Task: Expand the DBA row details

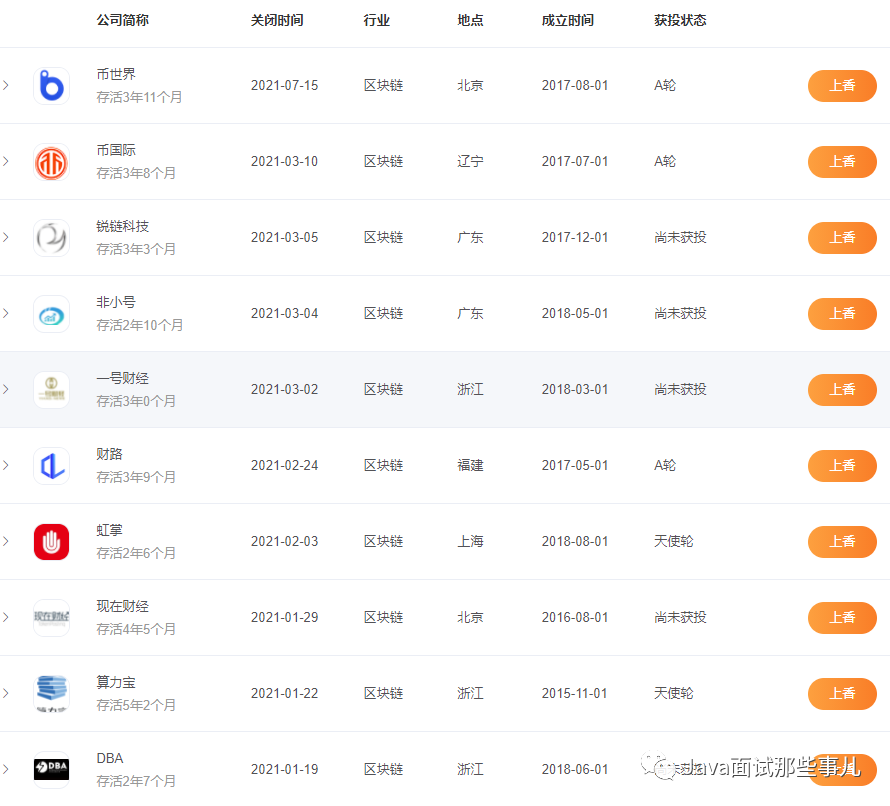Action: pos(5,769)
